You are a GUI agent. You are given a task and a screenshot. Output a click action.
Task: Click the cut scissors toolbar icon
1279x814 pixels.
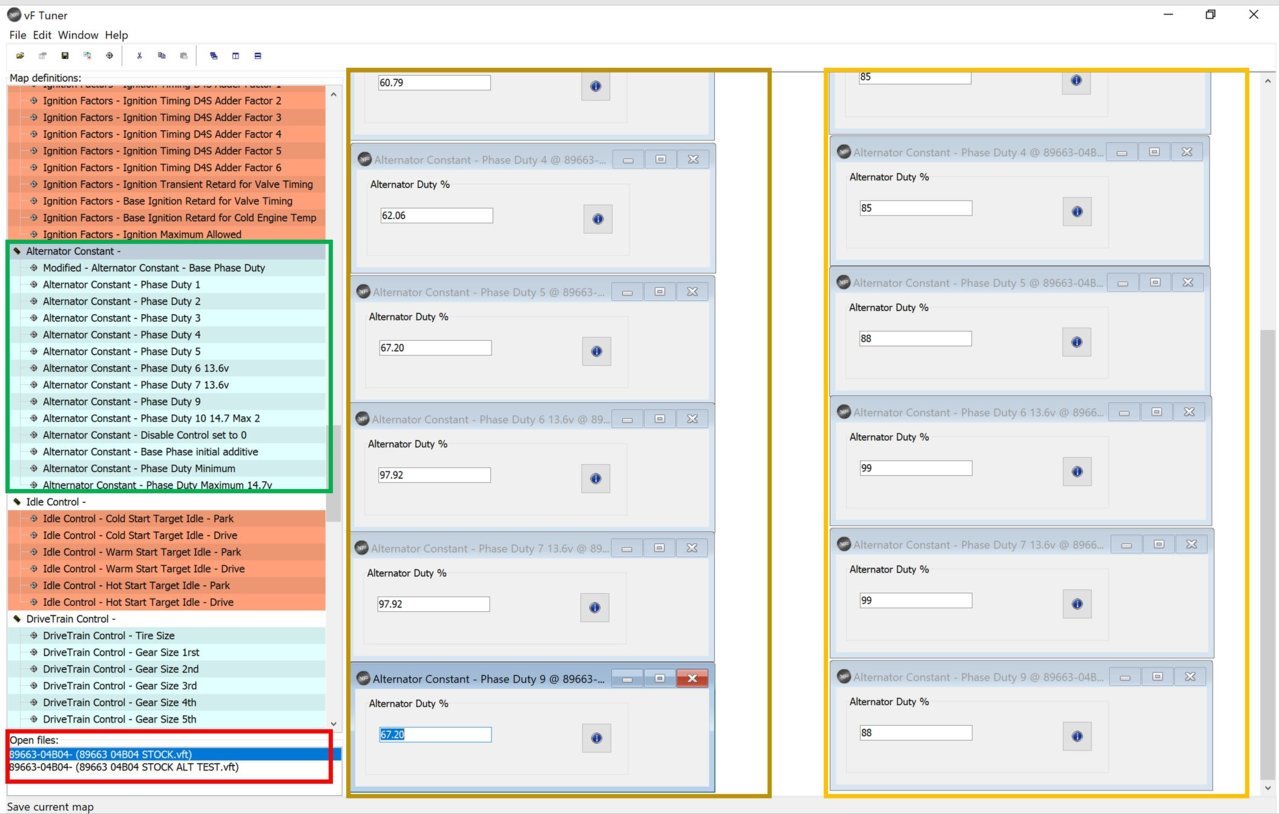tap(139, 56)
